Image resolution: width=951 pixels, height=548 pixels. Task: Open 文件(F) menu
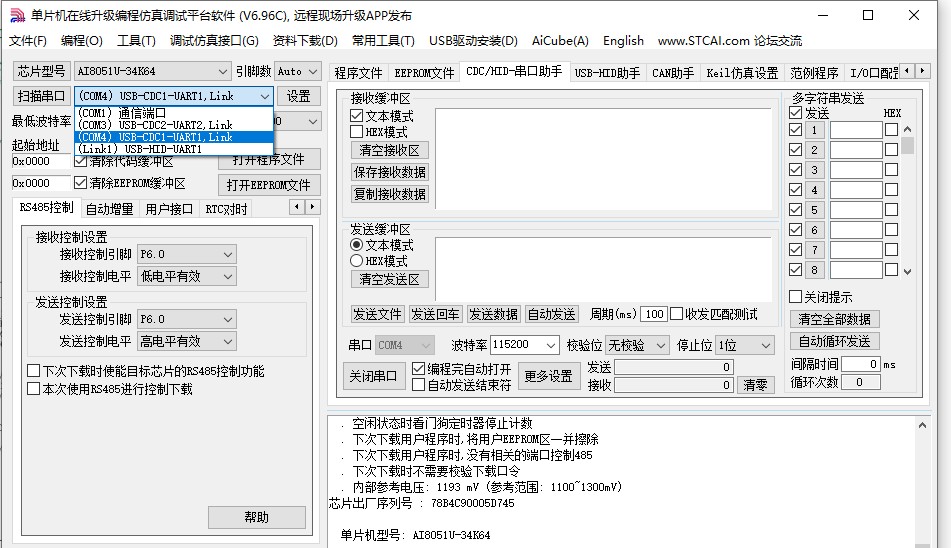(x=28, y=41)
